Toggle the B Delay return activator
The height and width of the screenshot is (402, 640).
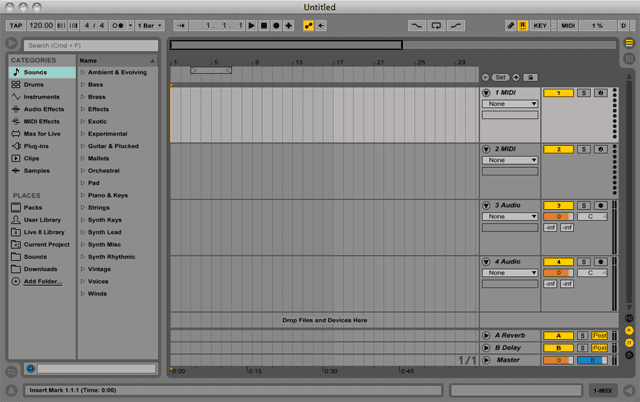coord(558,348)
